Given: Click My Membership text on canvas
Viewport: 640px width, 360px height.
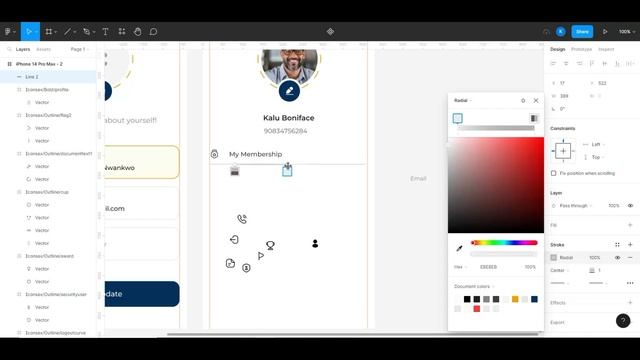Looking at the screenshot, I should [256, 154].
